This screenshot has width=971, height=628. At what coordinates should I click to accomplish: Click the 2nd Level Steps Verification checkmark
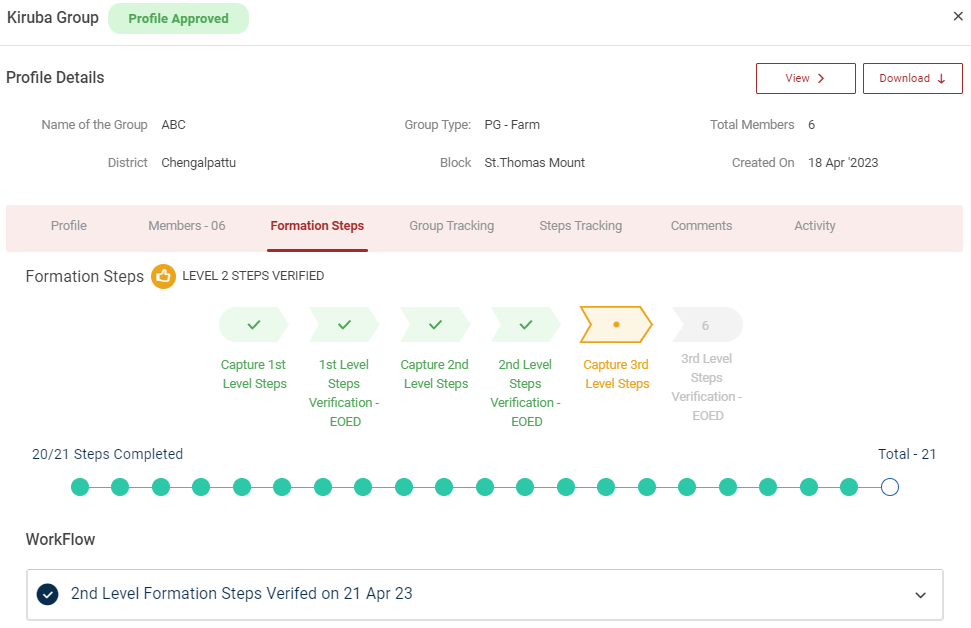pos(526,325)
